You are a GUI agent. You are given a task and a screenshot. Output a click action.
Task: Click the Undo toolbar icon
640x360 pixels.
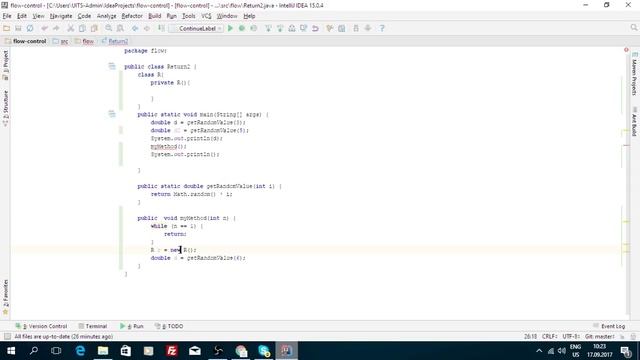point(44,28)
